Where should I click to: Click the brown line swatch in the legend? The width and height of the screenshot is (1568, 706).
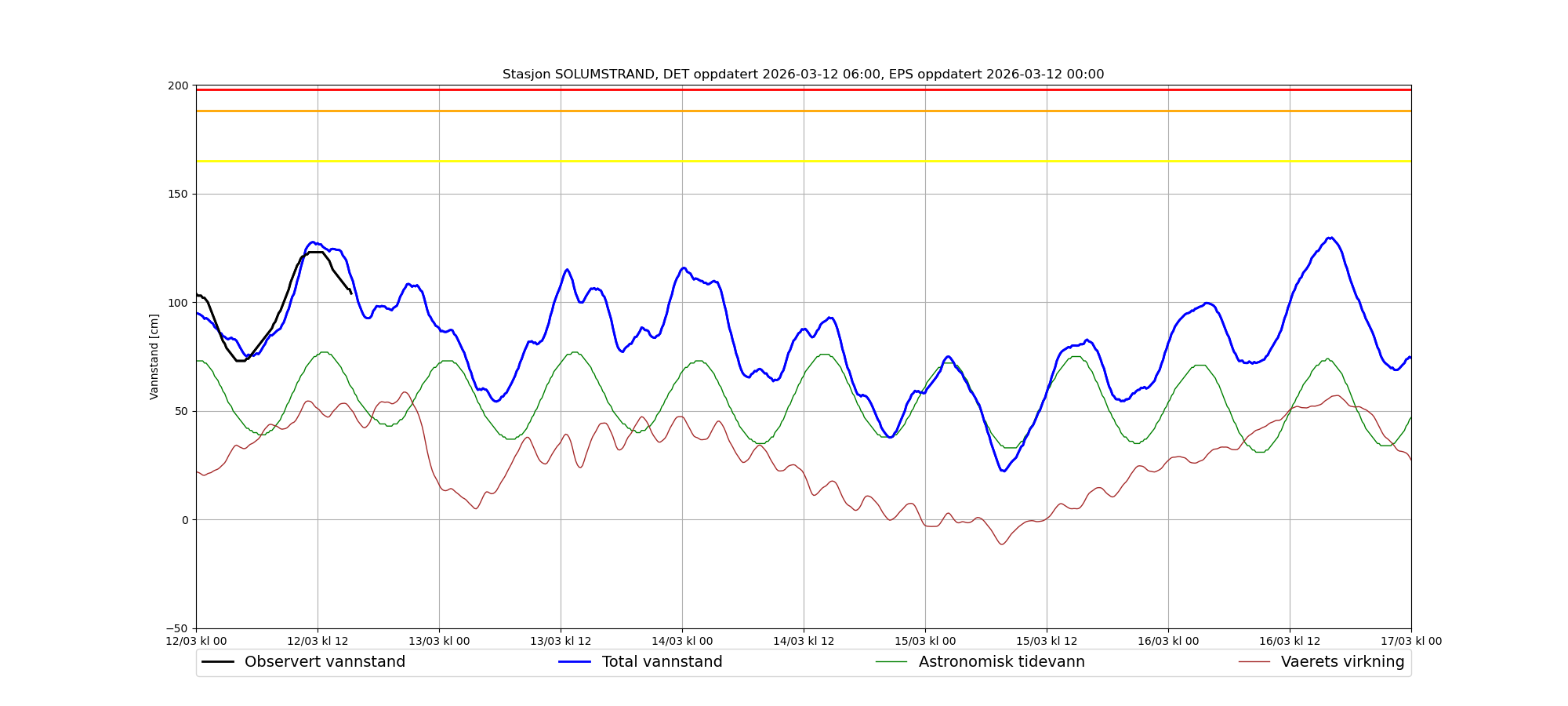[1254, 662]
